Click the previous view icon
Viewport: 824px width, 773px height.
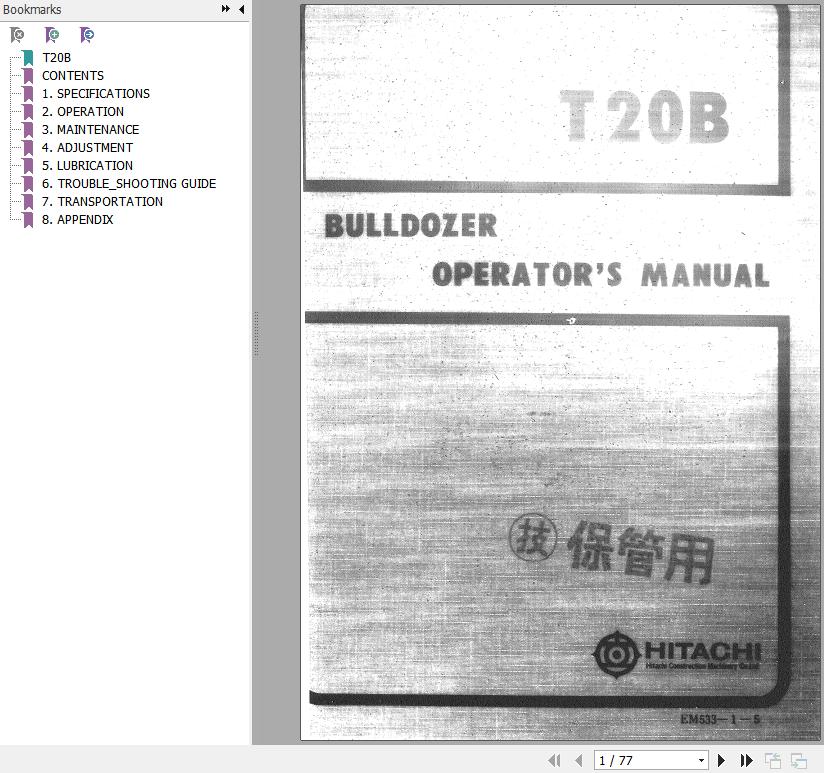[x=773, y=760]
